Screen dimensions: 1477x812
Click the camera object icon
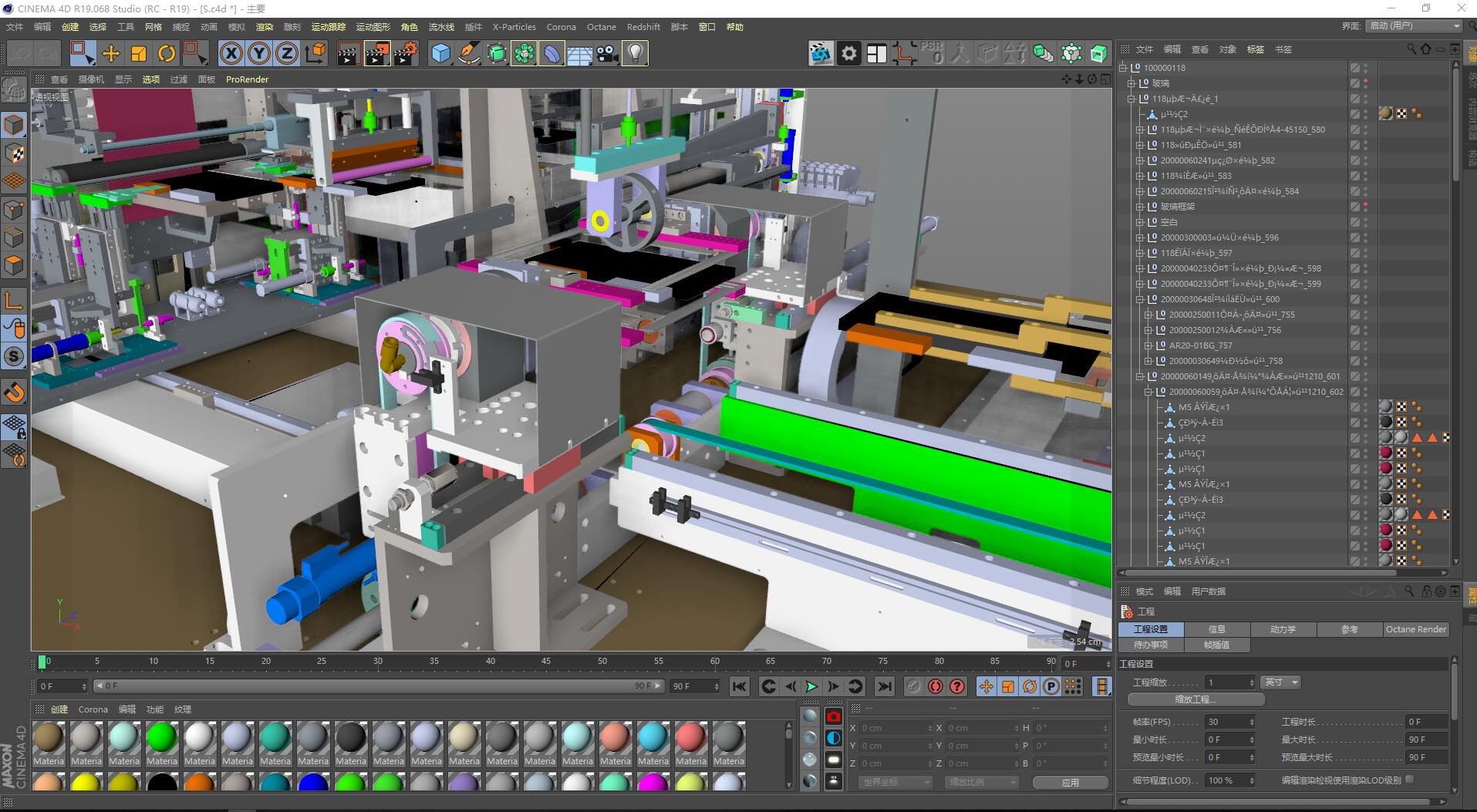tap(607, 53)
